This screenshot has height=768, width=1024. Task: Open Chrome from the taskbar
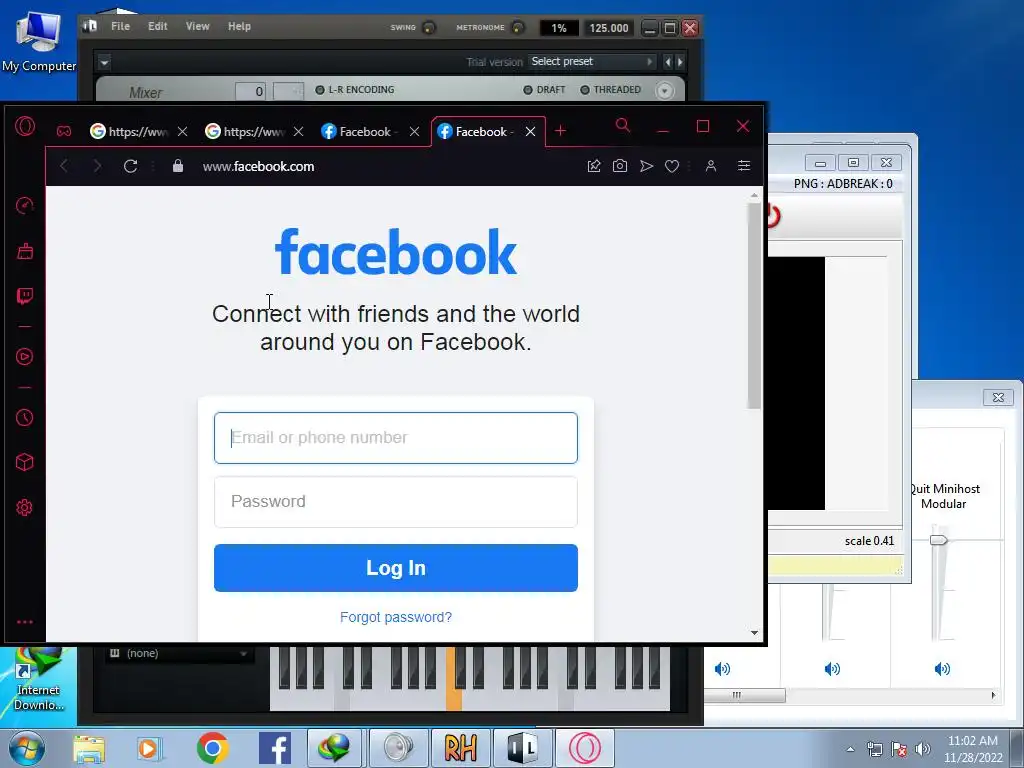[x=212, y=748]
